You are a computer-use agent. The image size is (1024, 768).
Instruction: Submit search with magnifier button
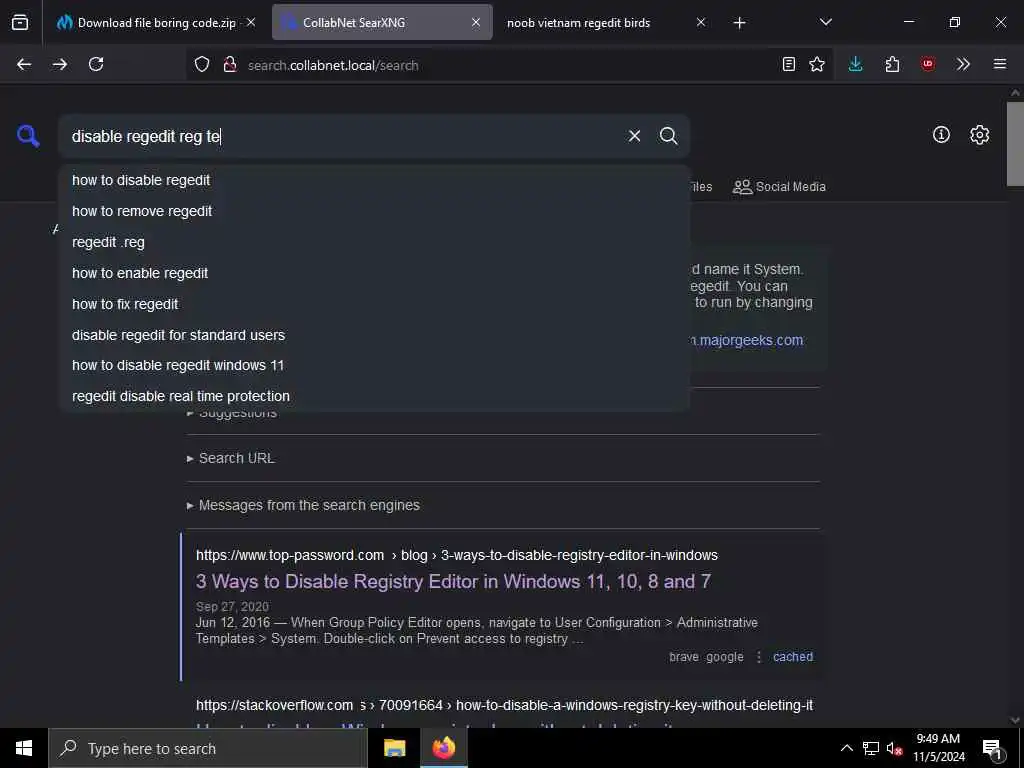tap(669, 136)
